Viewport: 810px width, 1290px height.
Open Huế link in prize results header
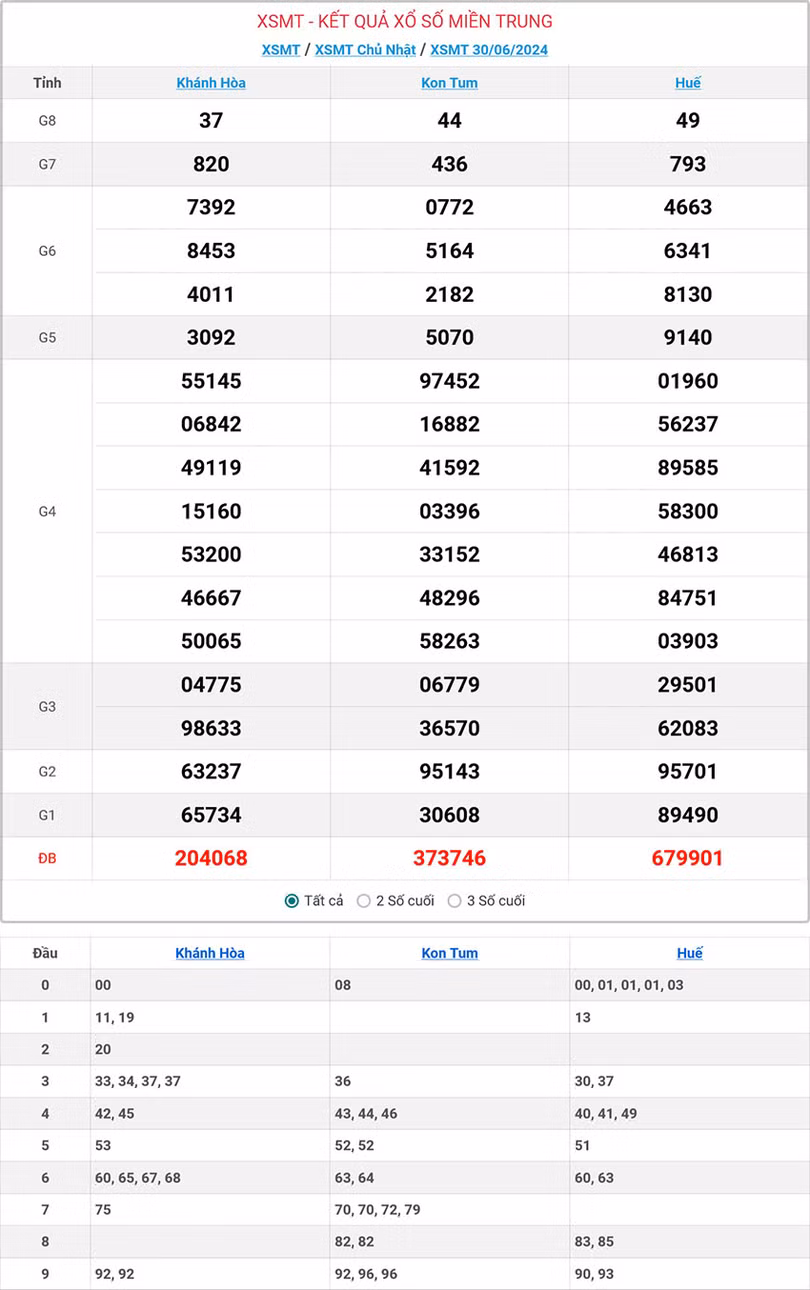(x=688, y=83)
